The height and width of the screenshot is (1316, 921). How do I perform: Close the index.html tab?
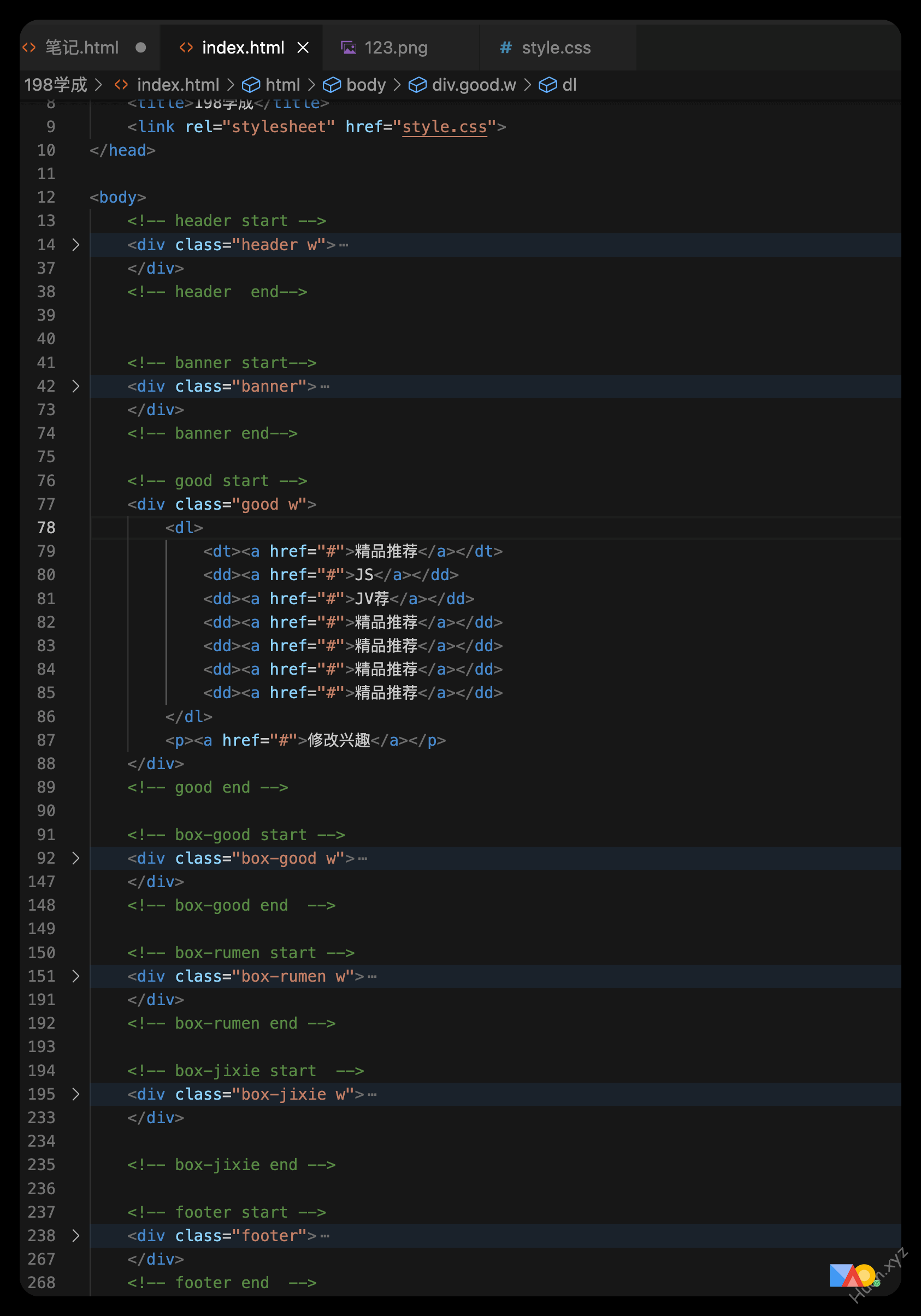click(303, 48)
